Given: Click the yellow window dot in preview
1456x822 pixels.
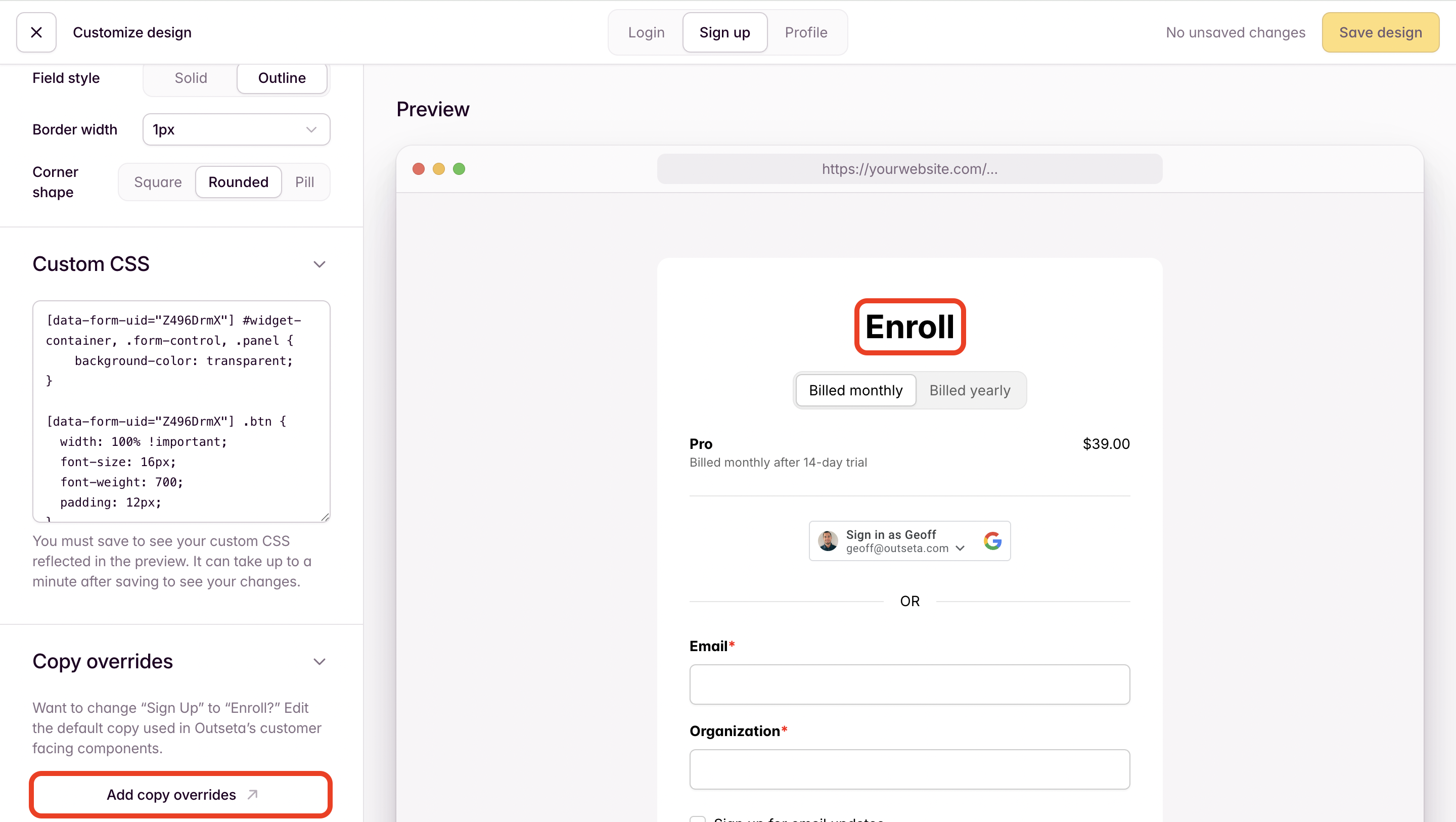Looking at the screenshot, I should pos(439,169).
